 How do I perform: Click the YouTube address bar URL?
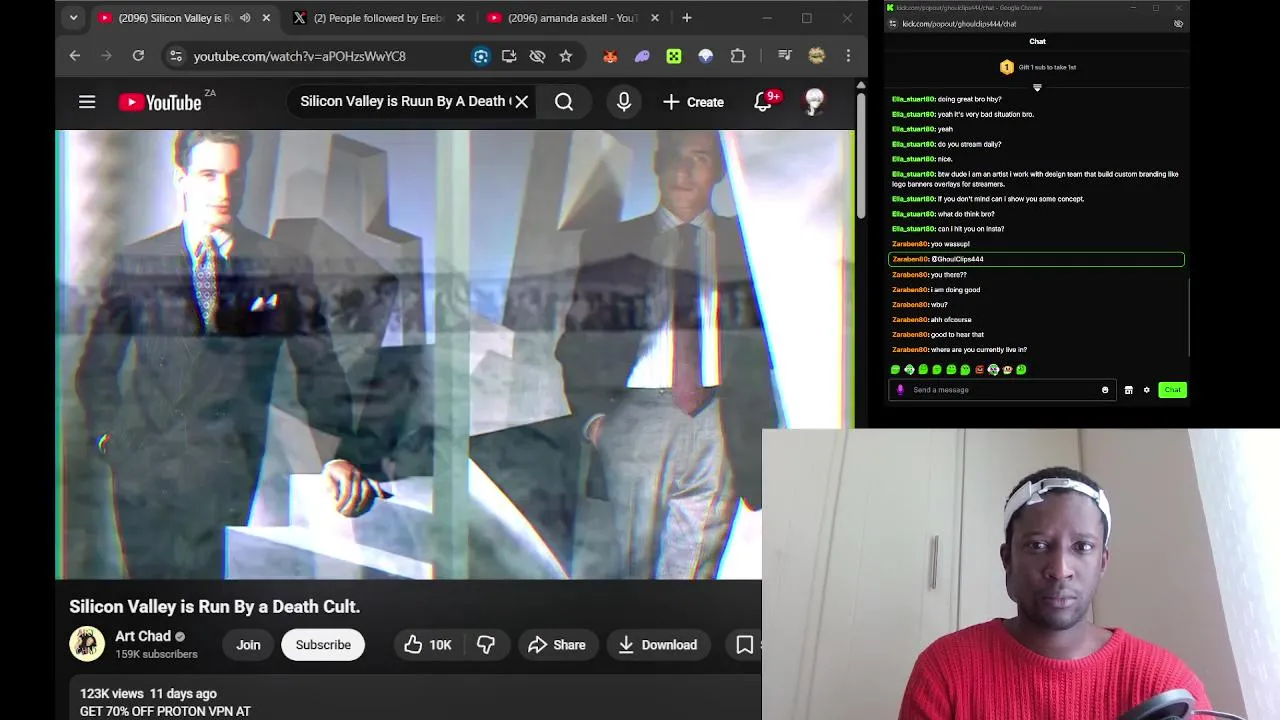pos(300,56)
